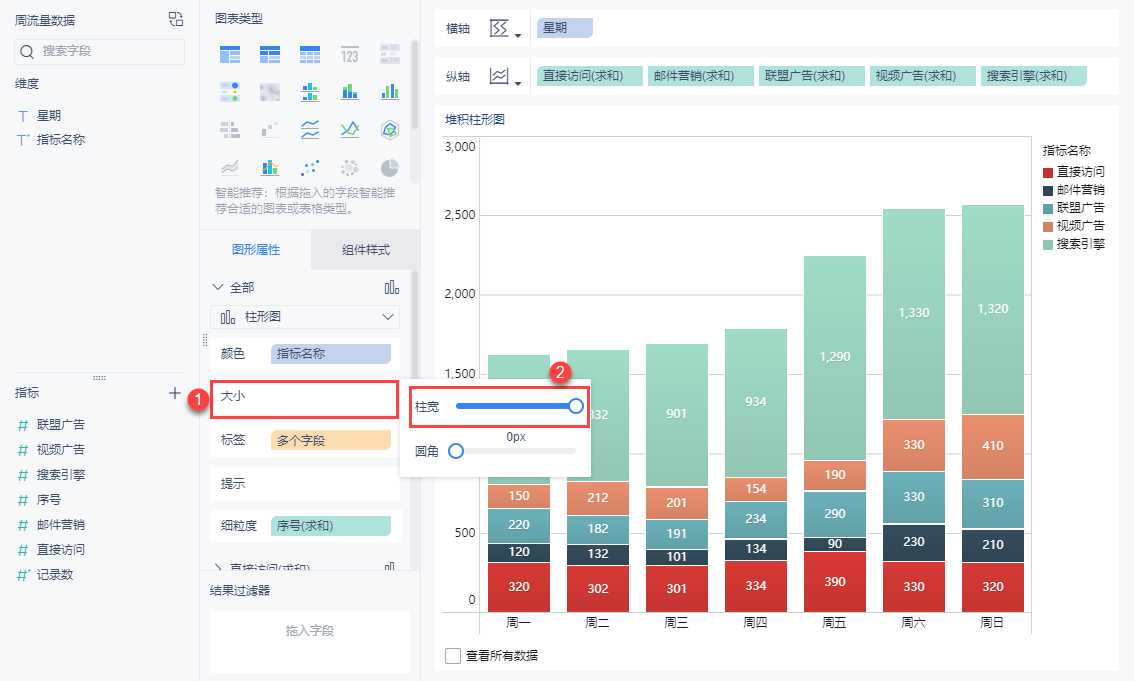1134x681 pixels.
Task: Open the 纵轴 axis options dropdown arrow
Action: tap(517, 83)
